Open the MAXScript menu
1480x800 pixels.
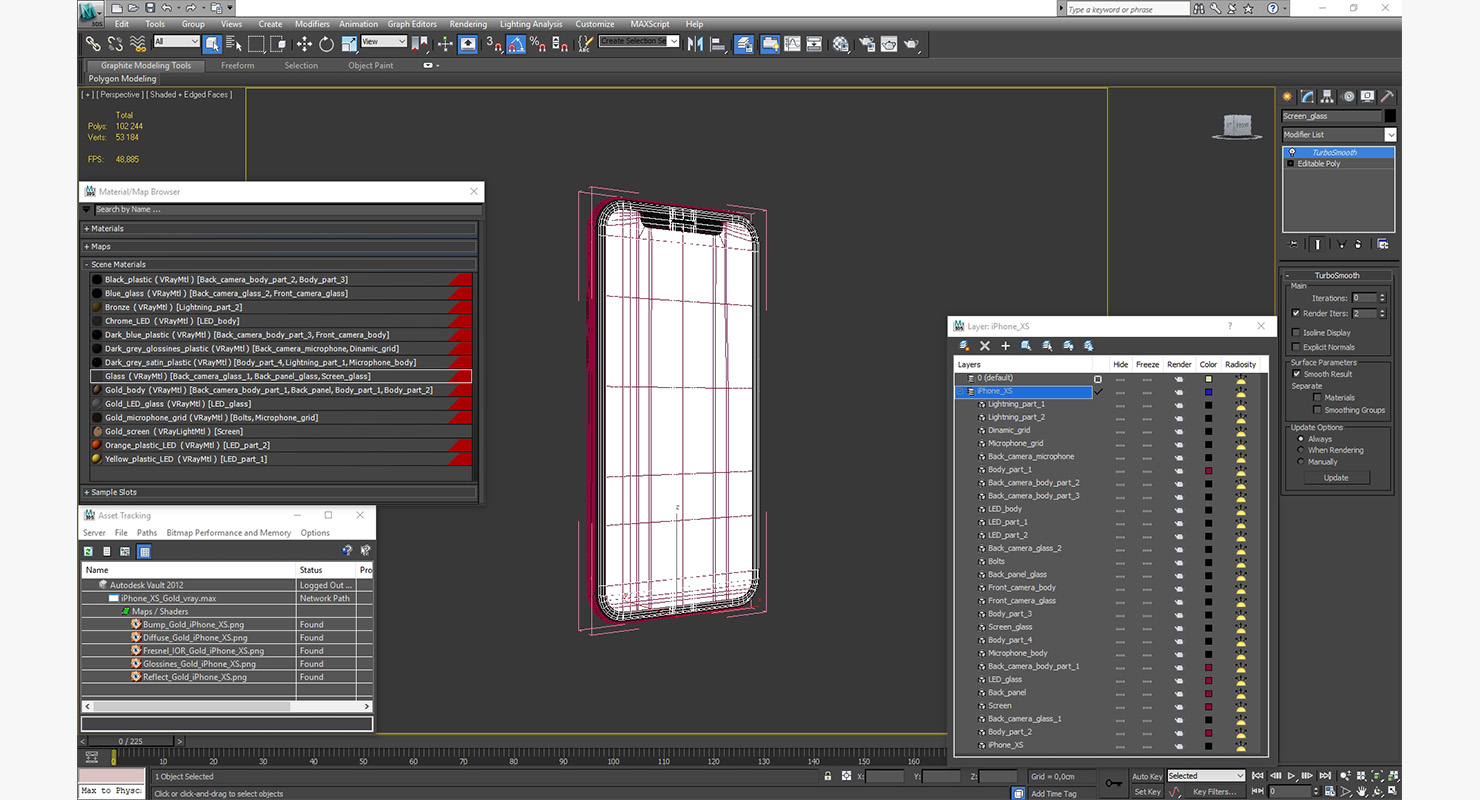tap(650, 24)
